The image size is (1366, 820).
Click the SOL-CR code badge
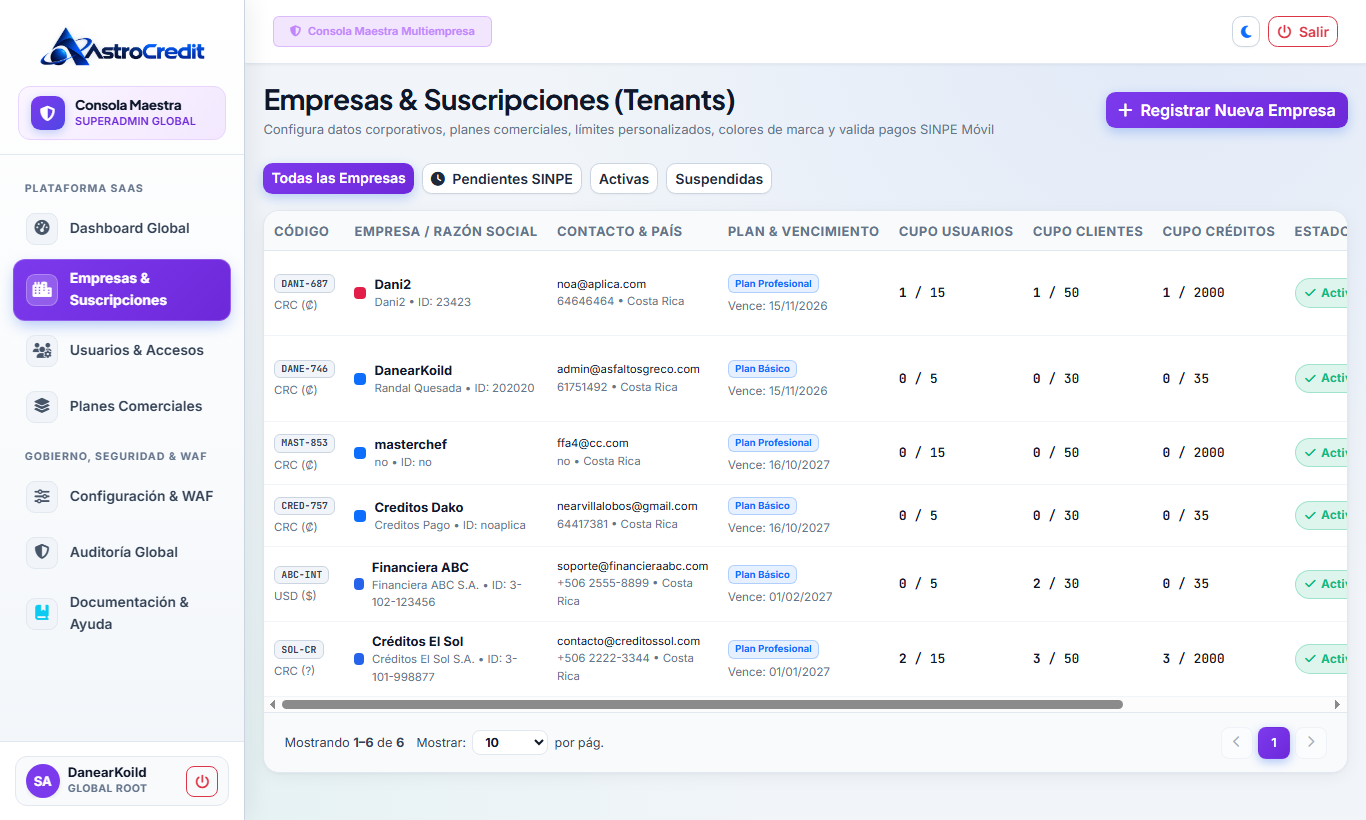(x=299, y=650)
